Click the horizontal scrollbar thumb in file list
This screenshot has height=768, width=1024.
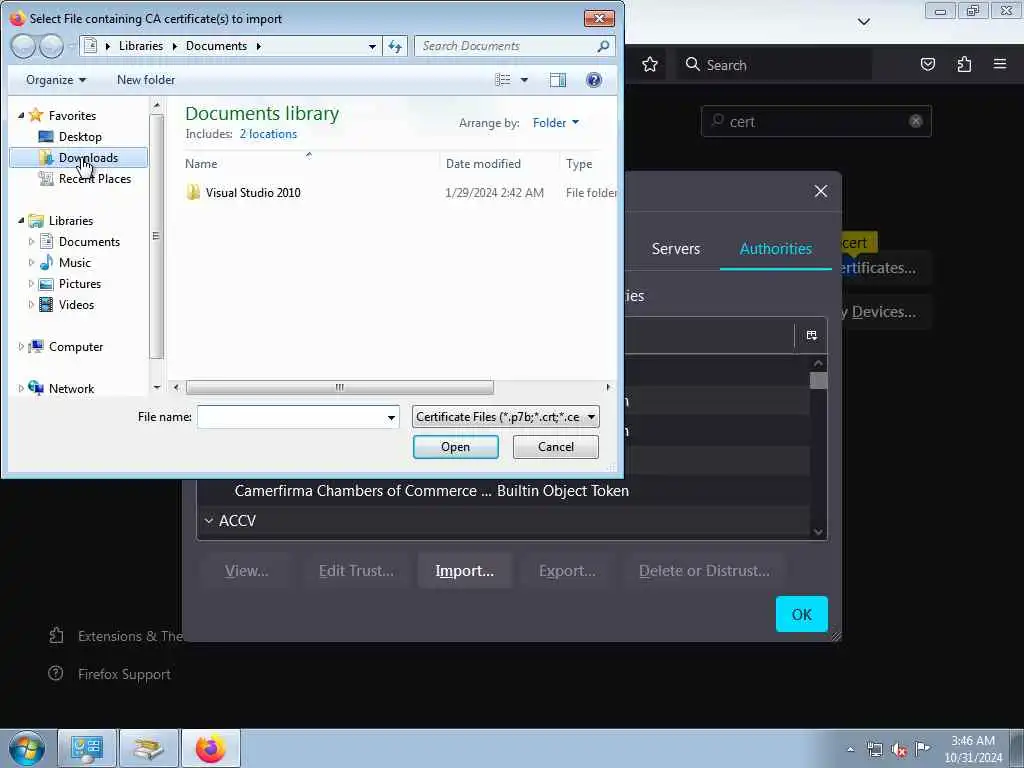340,388
